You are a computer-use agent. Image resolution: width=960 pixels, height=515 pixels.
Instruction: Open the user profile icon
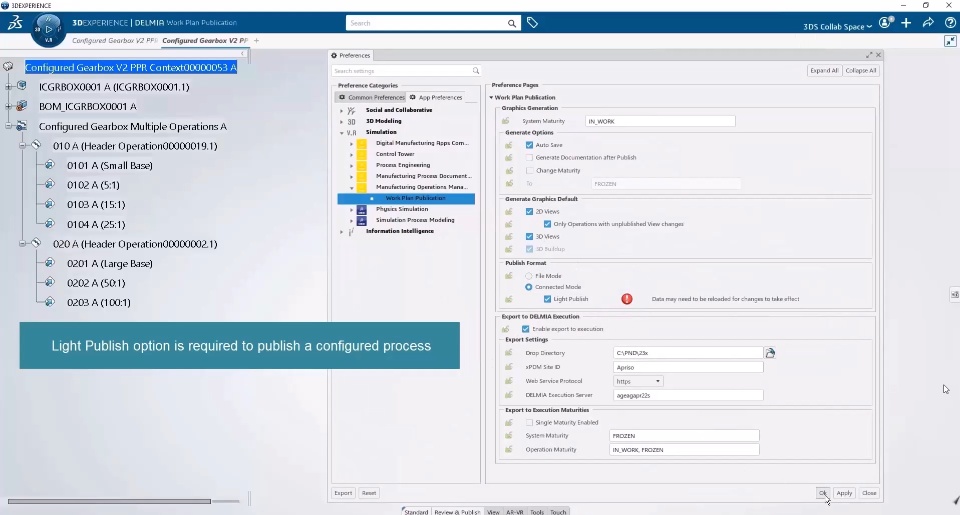[x=885, y=23]
